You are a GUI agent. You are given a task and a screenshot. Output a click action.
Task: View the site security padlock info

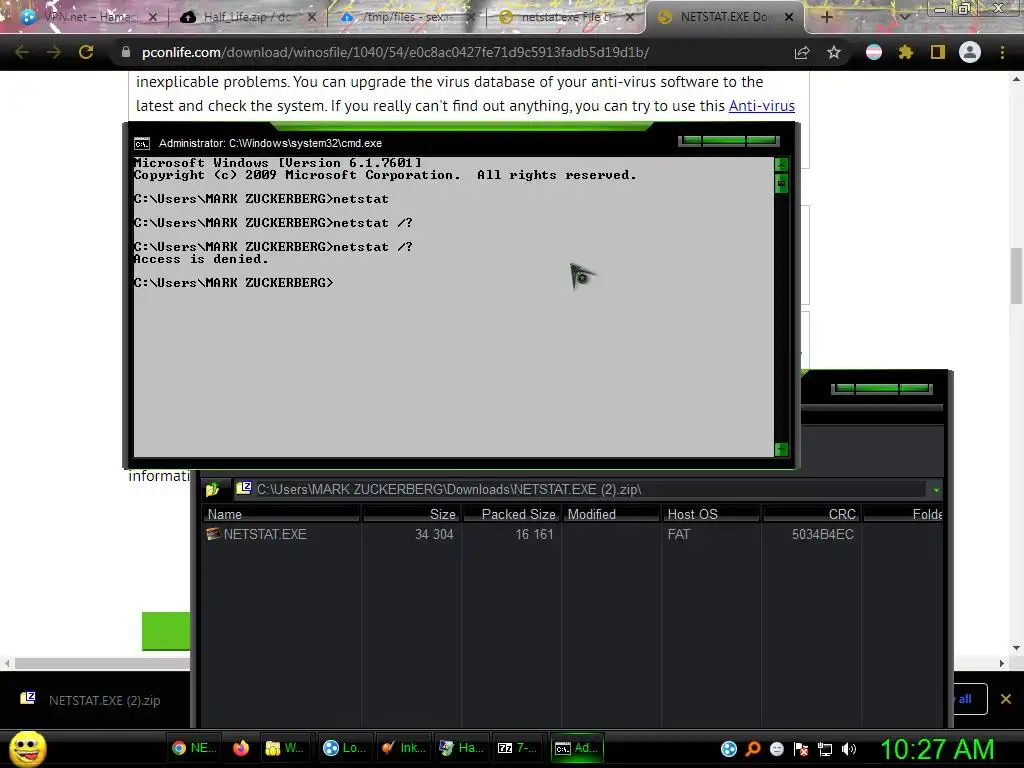(126, 52)
